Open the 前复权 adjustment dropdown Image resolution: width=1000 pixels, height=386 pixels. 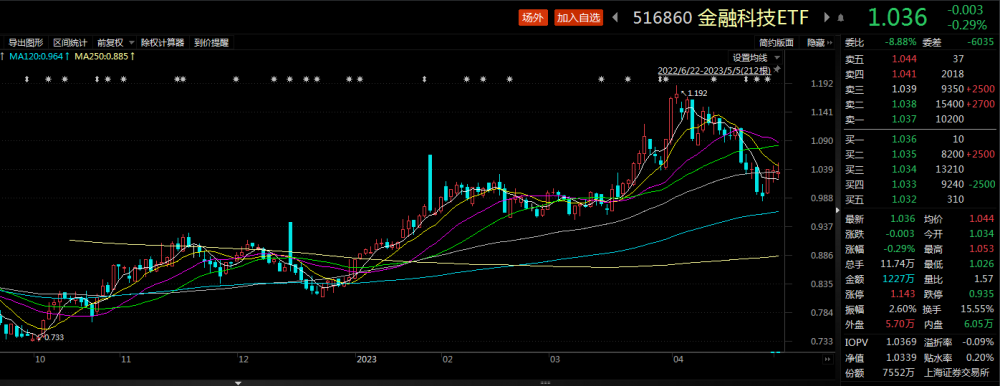point(115,43)
